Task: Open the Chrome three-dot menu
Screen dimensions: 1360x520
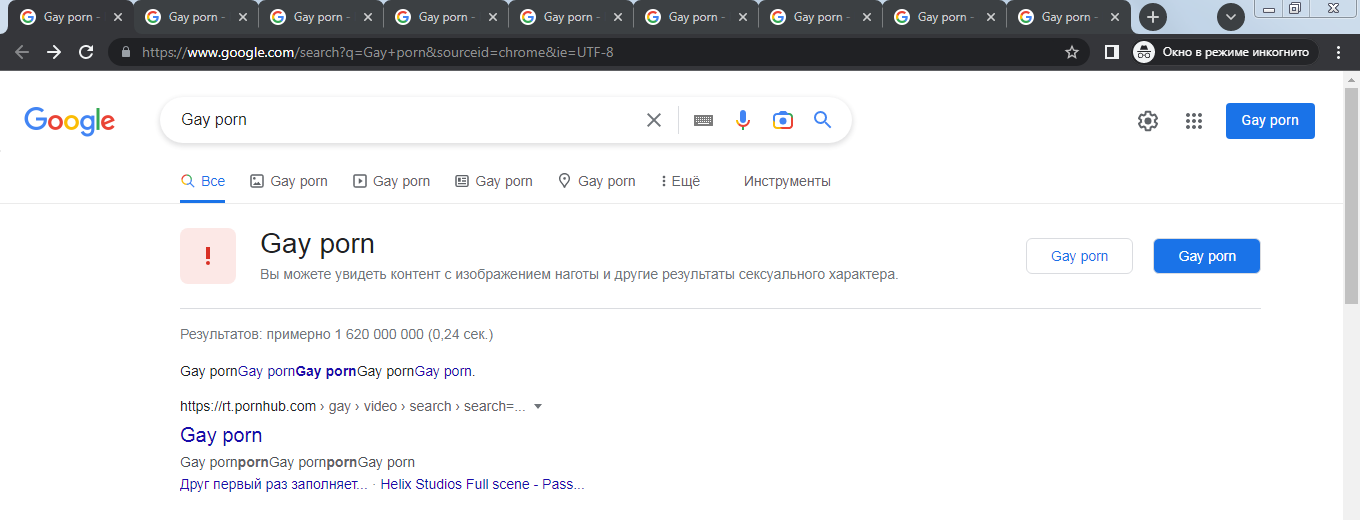Action: pyautogui.click(x=1339, y=52)
